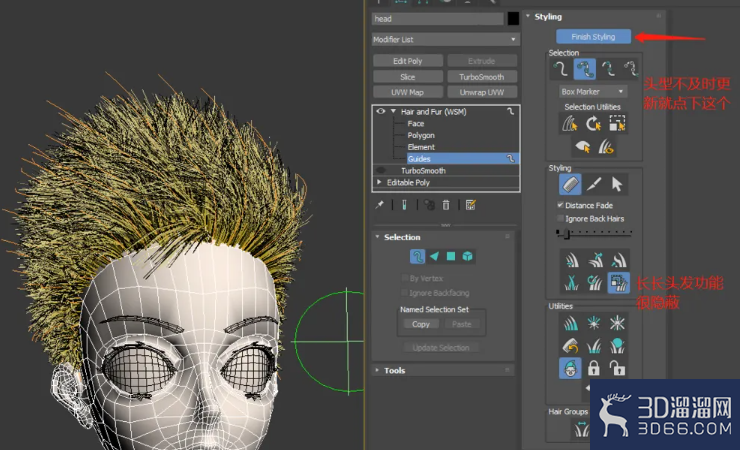Select the Guides sub-object level
740x450 pixels.
(462, 158)
